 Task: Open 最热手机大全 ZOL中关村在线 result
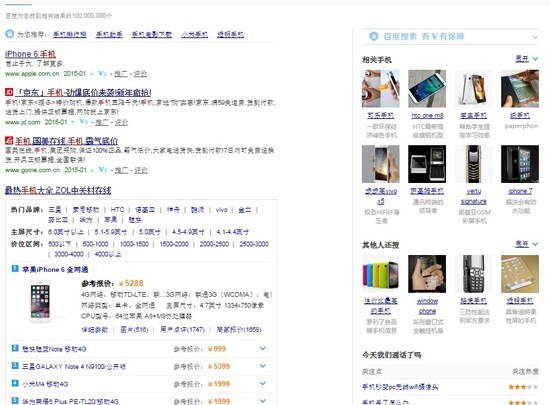(x=58, y=190)
